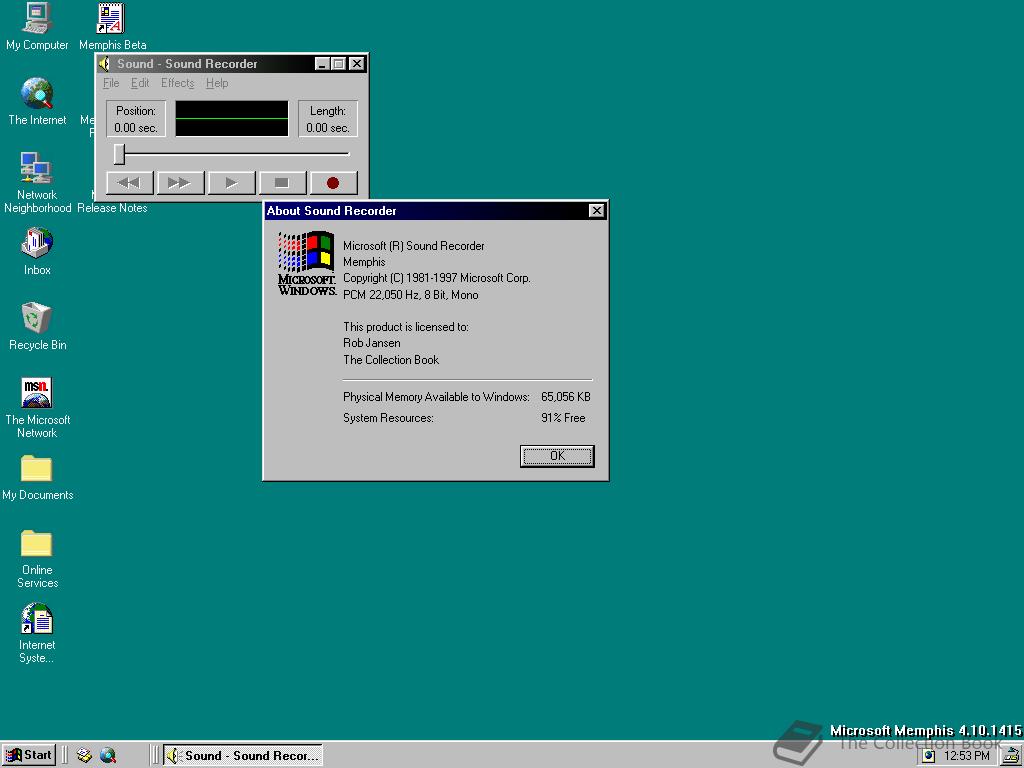Click OK in About Sound Recorder
The image size is (1024, 768).
coord(557,456)
